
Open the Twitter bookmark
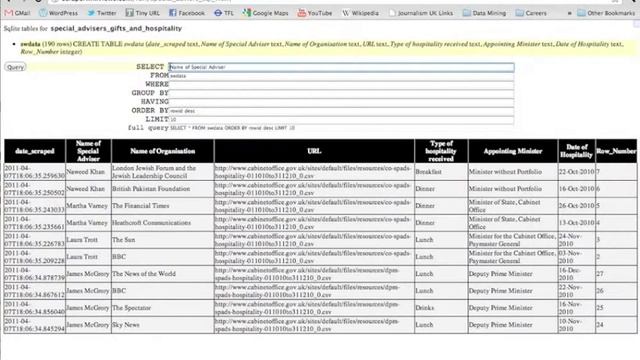click(x=102, y=13)
